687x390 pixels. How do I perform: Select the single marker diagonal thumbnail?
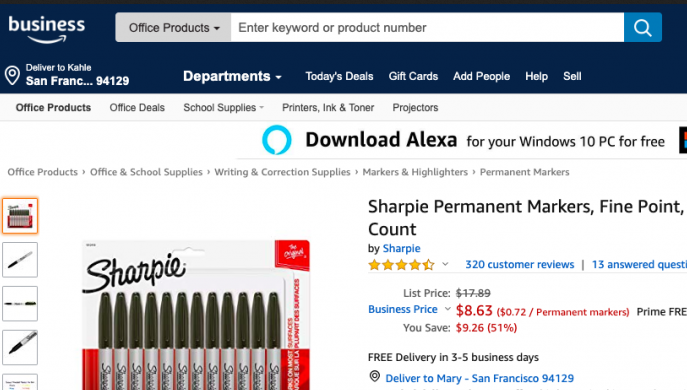point(20,260)
